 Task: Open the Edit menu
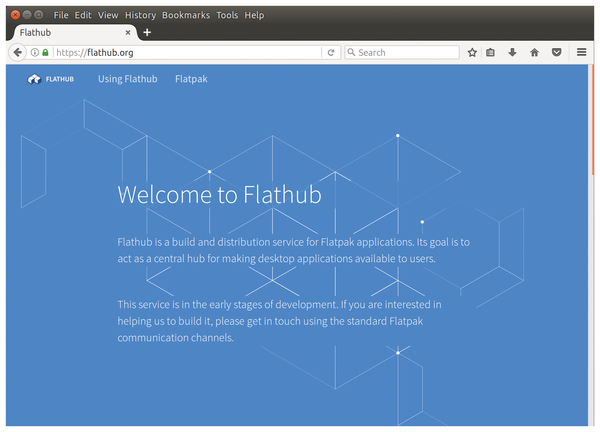[83, 15]
